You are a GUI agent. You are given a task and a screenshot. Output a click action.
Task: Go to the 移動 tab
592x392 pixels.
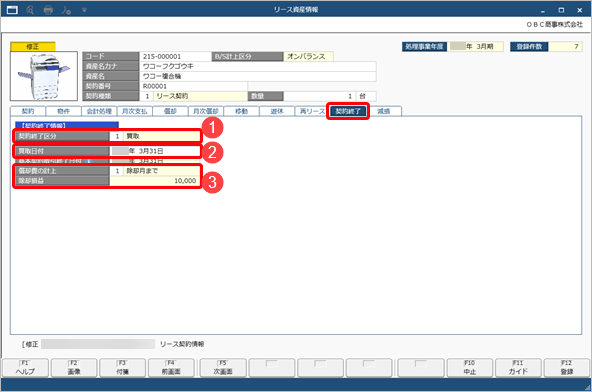(241, 111)
